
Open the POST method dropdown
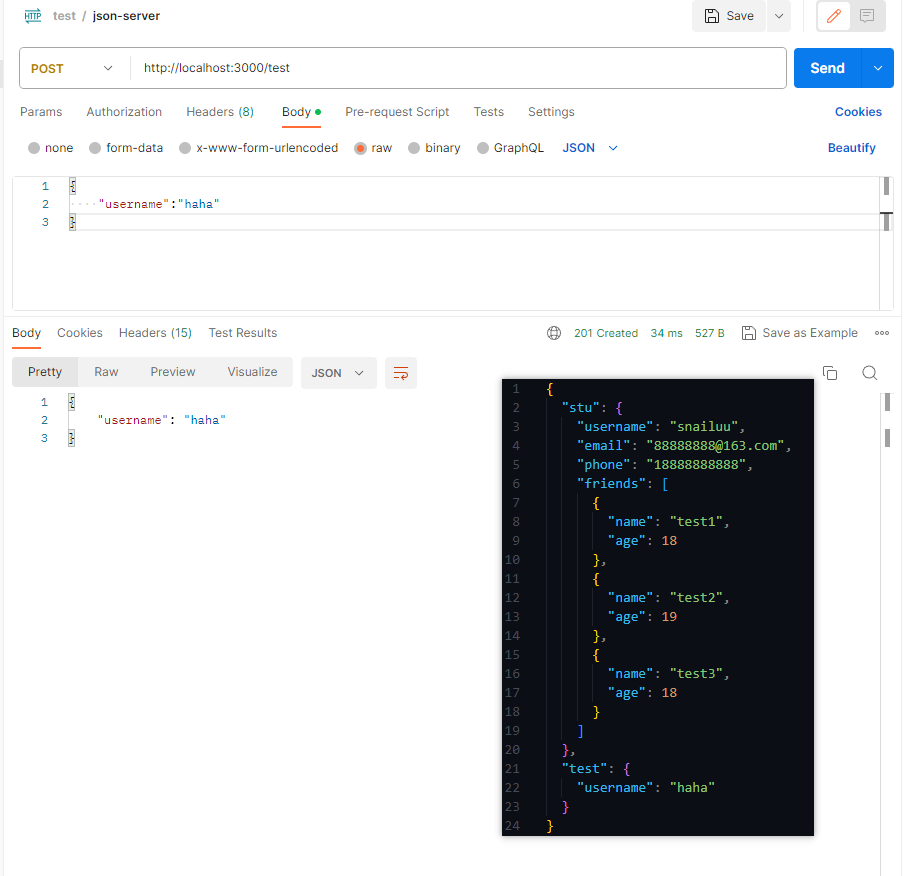pyautogui.click(x=72, y=69)
